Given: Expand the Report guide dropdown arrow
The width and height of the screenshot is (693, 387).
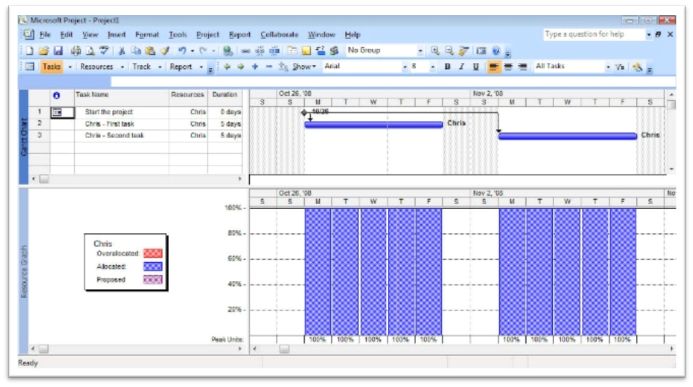Looking at the screenshot, I should point(201,67).
